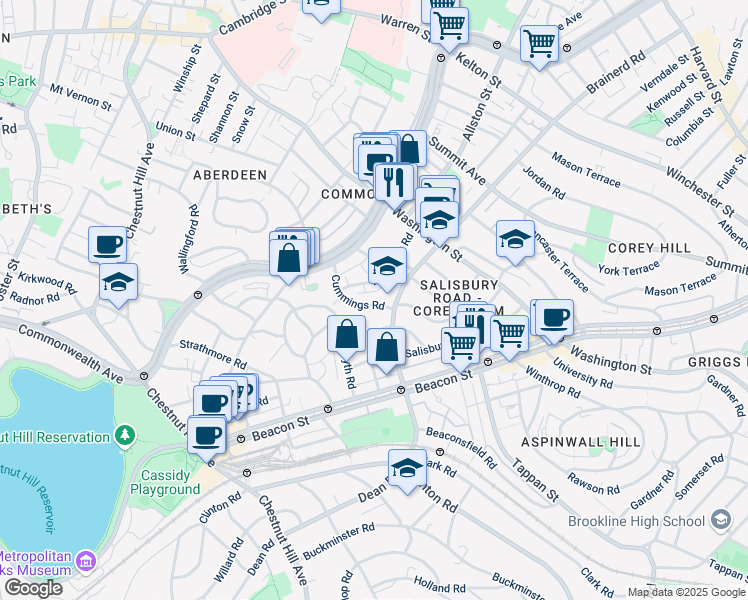Click the transit stop icon on Beacon St near Tappan St
Viewport: 748px width, 600px height.
click(x=488, y=362)
